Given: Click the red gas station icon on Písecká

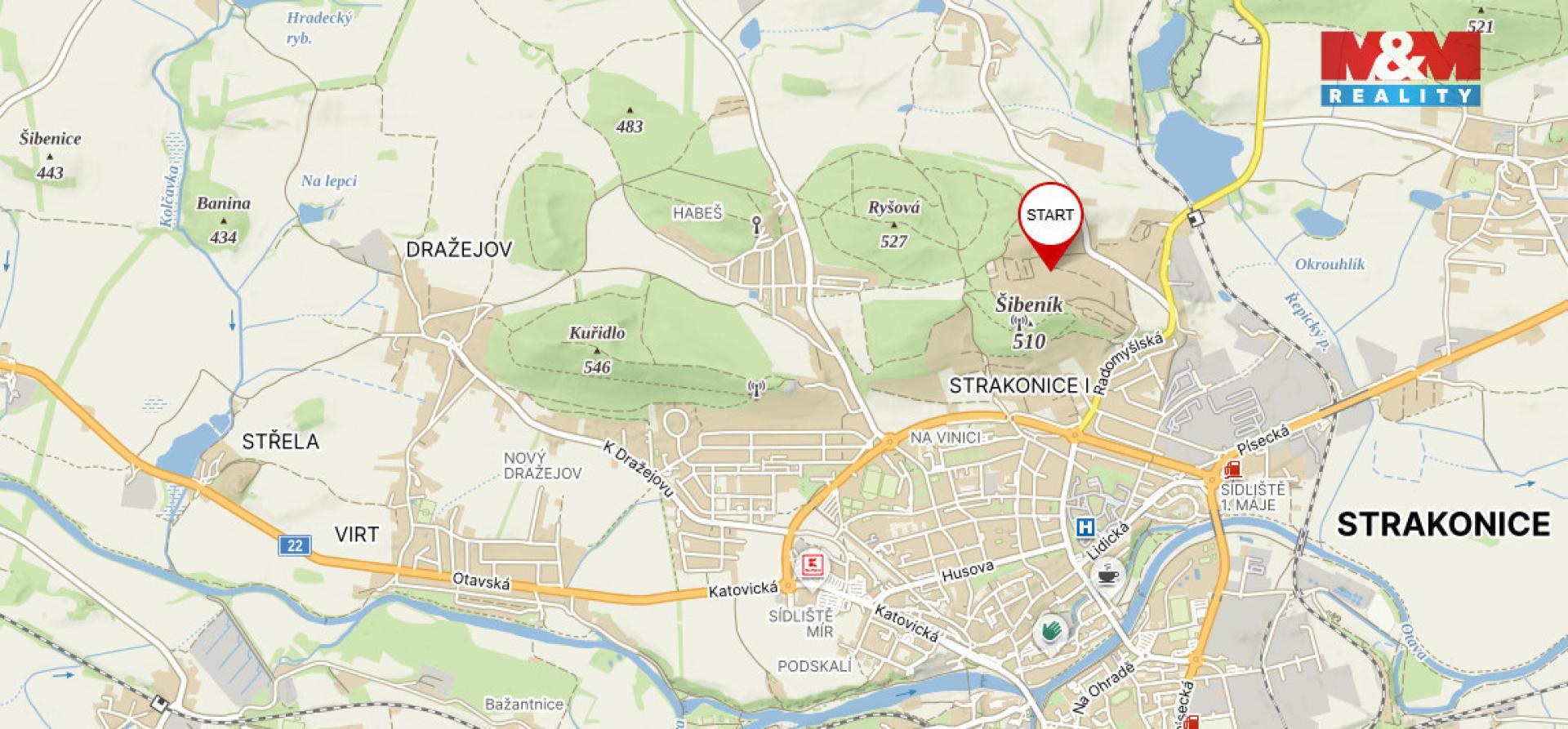Looking at the screenshot, I should (1232, 469).
